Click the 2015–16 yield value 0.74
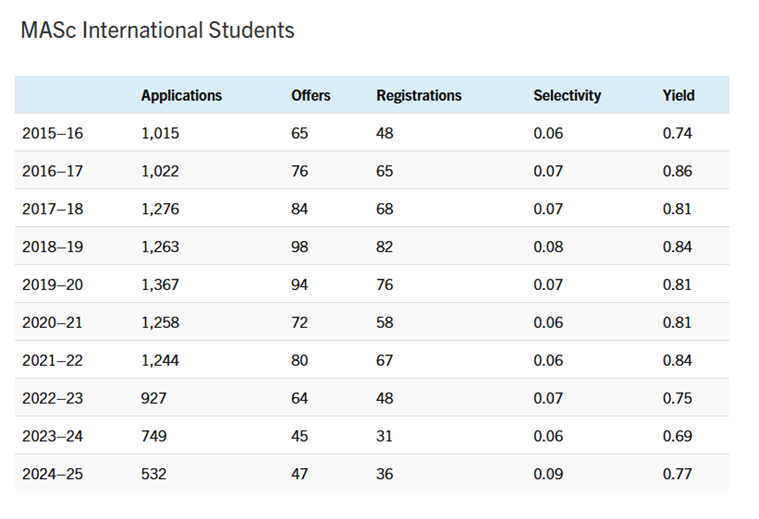Viewport: 759px width, 519px height. click(x=677, y=133)
